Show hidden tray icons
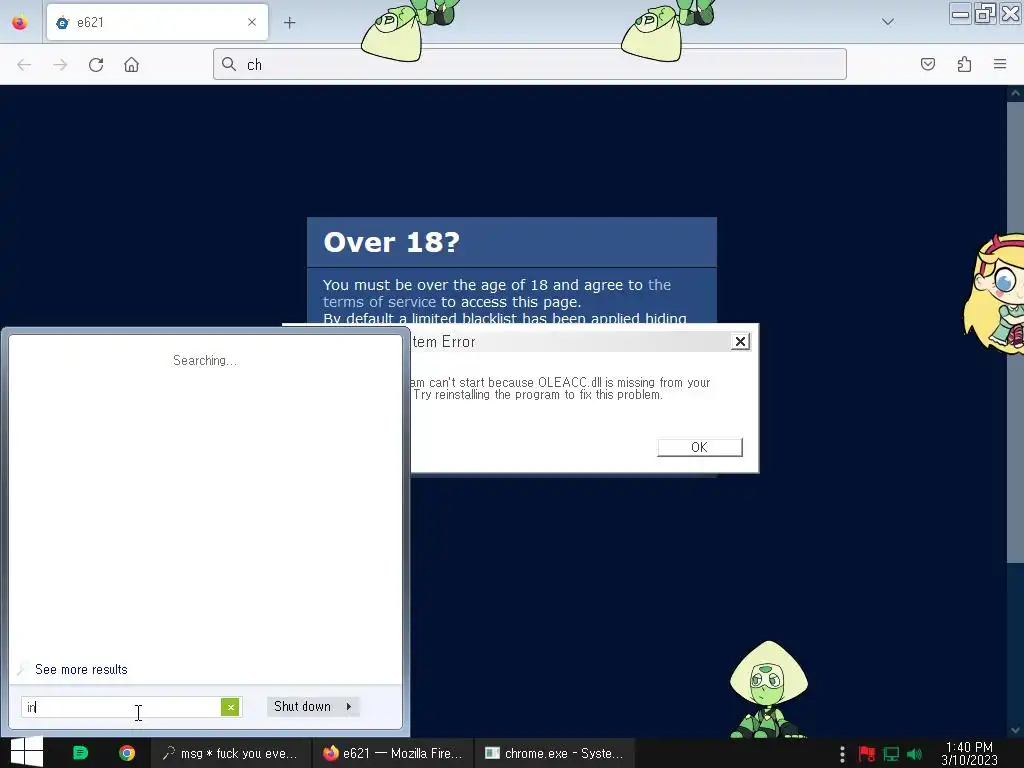Image resolution: width=1024 pixels, height=768 pixels. coord(842,754)
